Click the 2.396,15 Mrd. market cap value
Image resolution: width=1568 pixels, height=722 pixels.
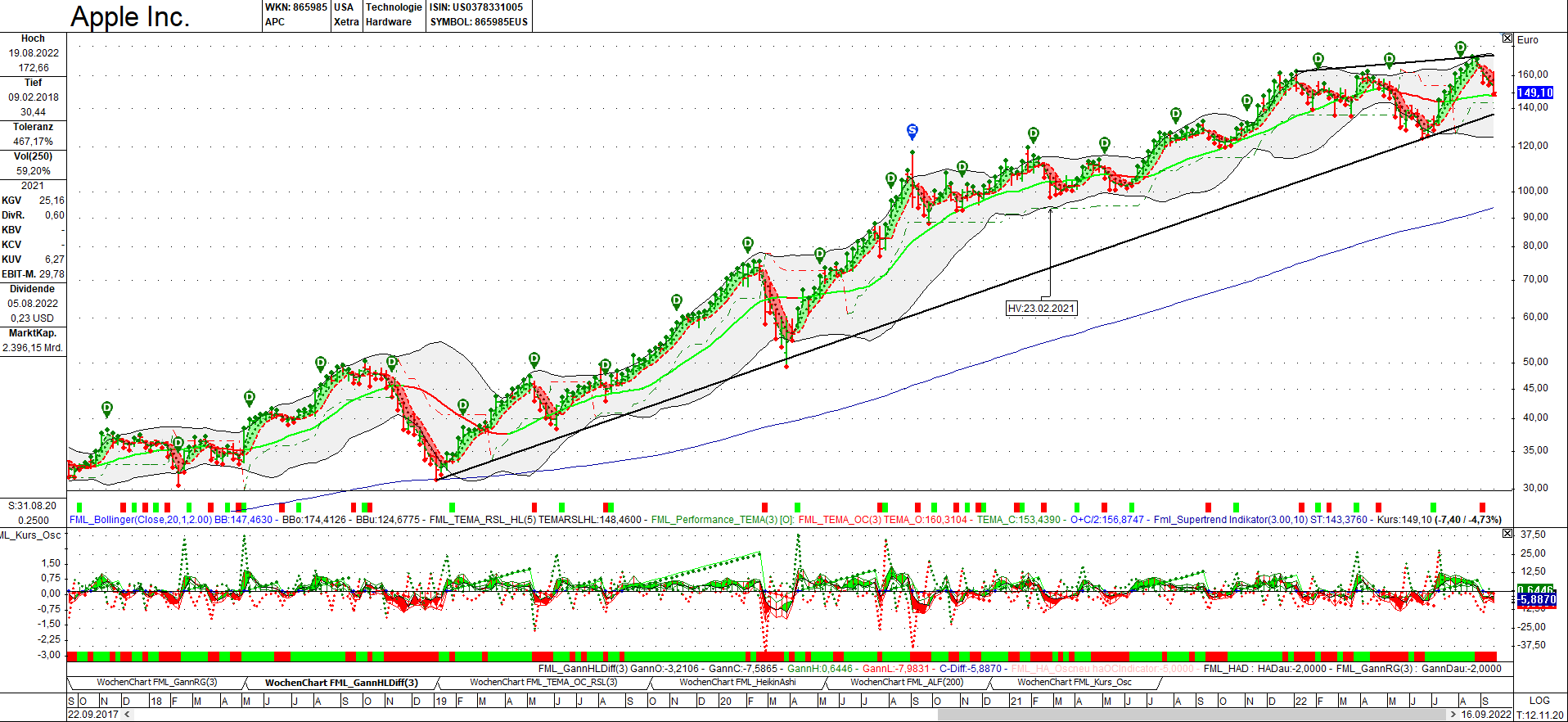pyautogui.click(x=33, y=348)
